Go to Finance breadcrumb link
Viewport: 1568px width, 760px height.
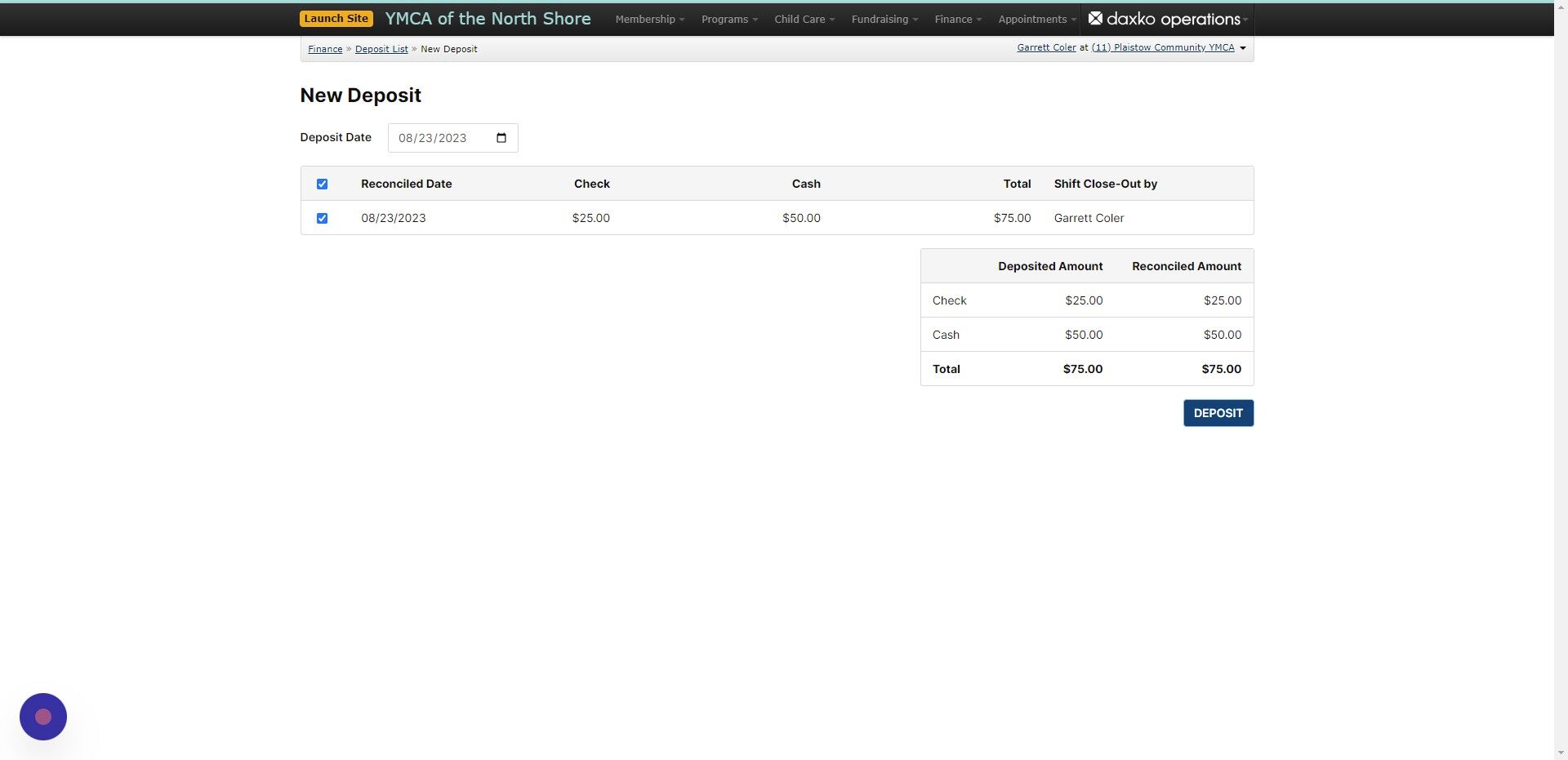pyautogui.click(x=325, y=49)
